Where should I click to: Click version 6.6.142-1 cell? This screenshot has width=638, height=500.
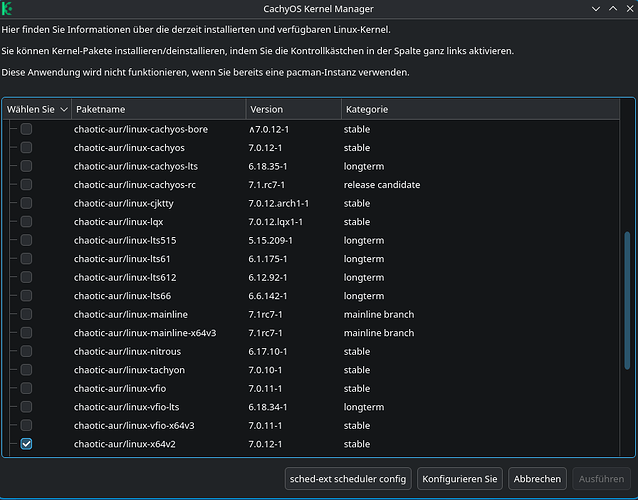268,296
